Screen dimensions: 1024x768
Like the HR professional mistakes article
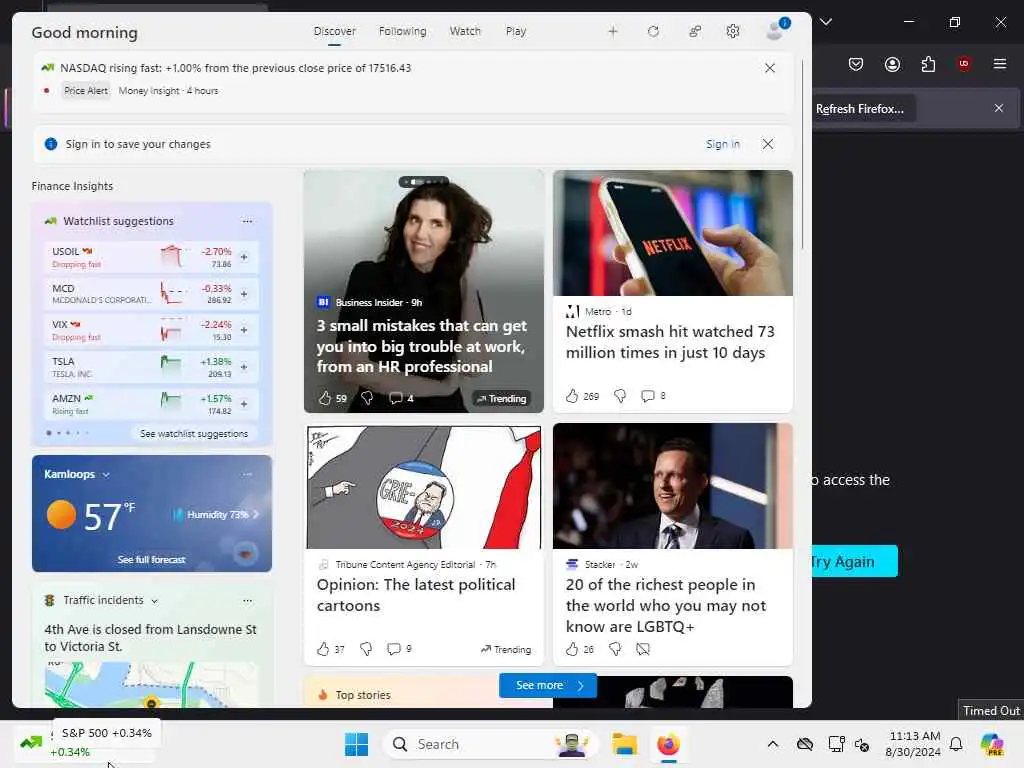(x=325, y=398)
